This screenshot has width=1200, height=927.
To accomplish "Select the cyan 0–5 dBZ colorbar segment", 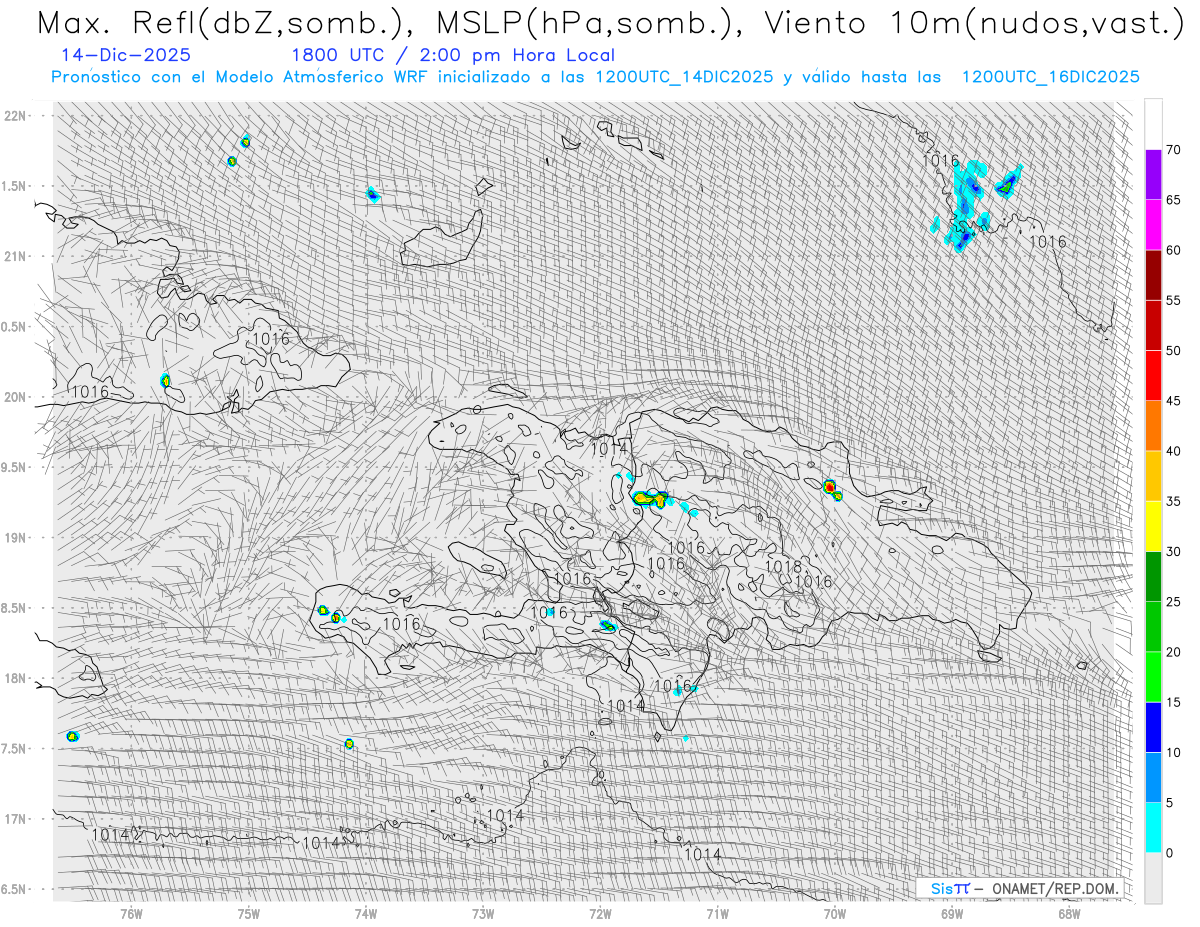I will 1153,828.
